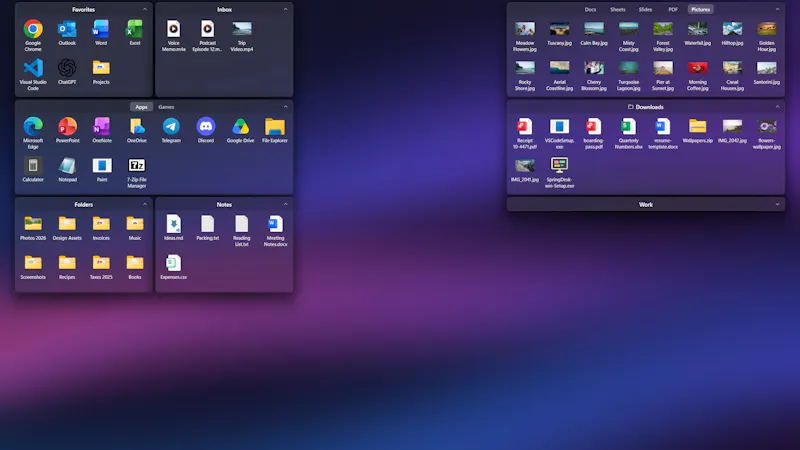Collapse the Notes group
The width and height of the screenshot is (800, 450).
pos(285,204)
